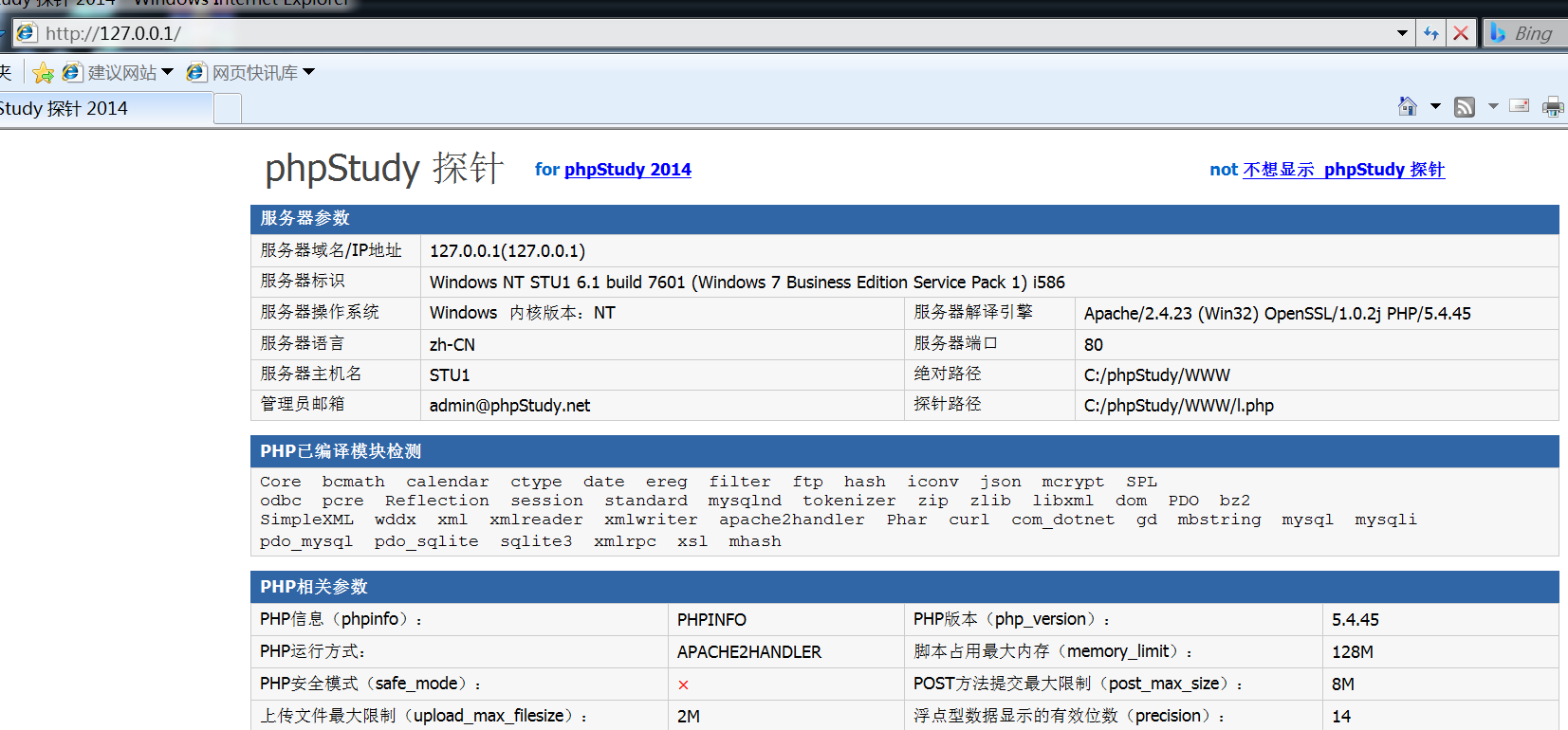The height and width of the screenshot is (730, 1568).
Task: Click the server port value '80'
Action: coord(1094,345)
